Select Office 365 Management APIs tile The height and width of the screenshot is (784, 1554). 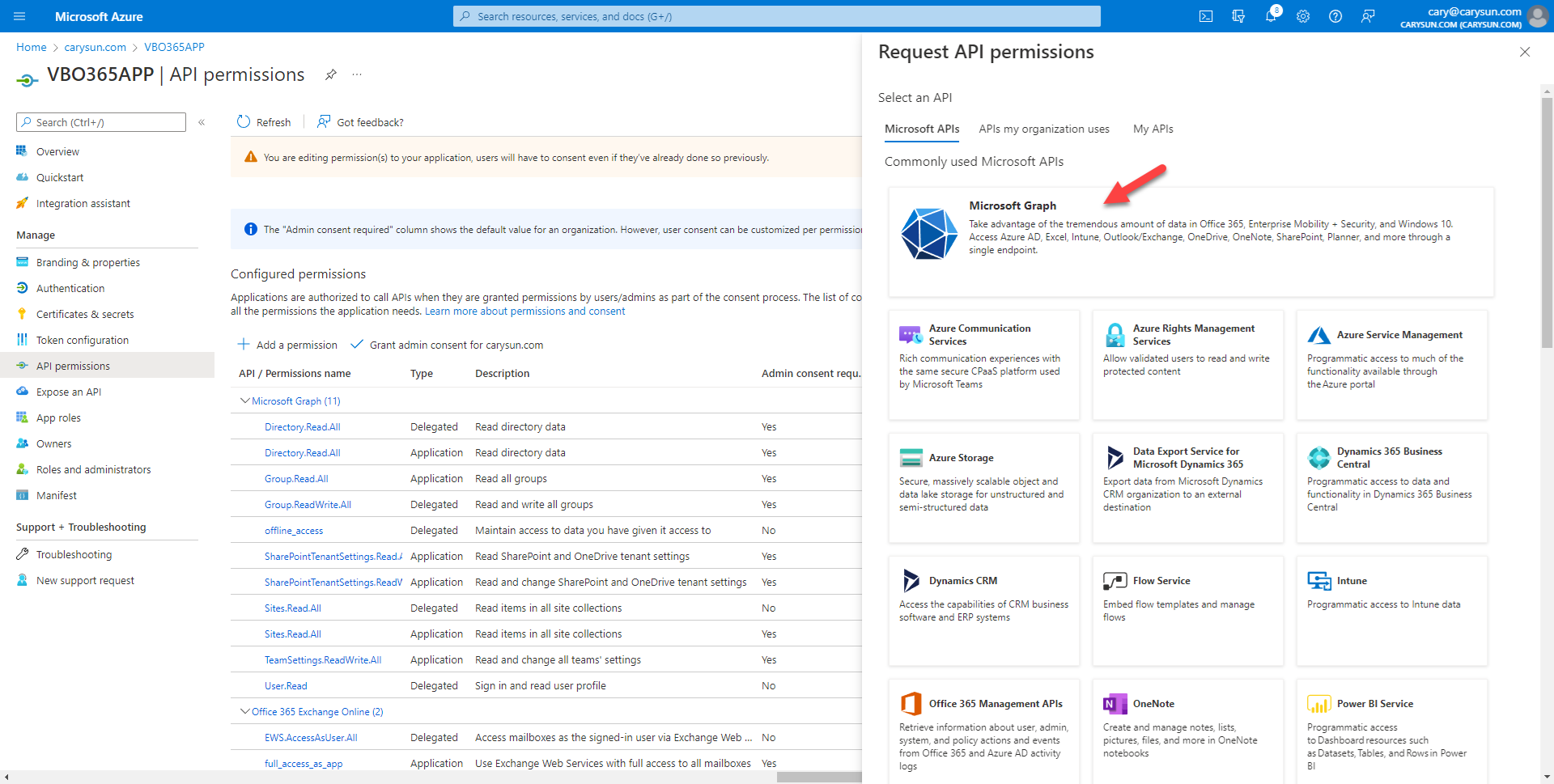[x=983, y=731]
